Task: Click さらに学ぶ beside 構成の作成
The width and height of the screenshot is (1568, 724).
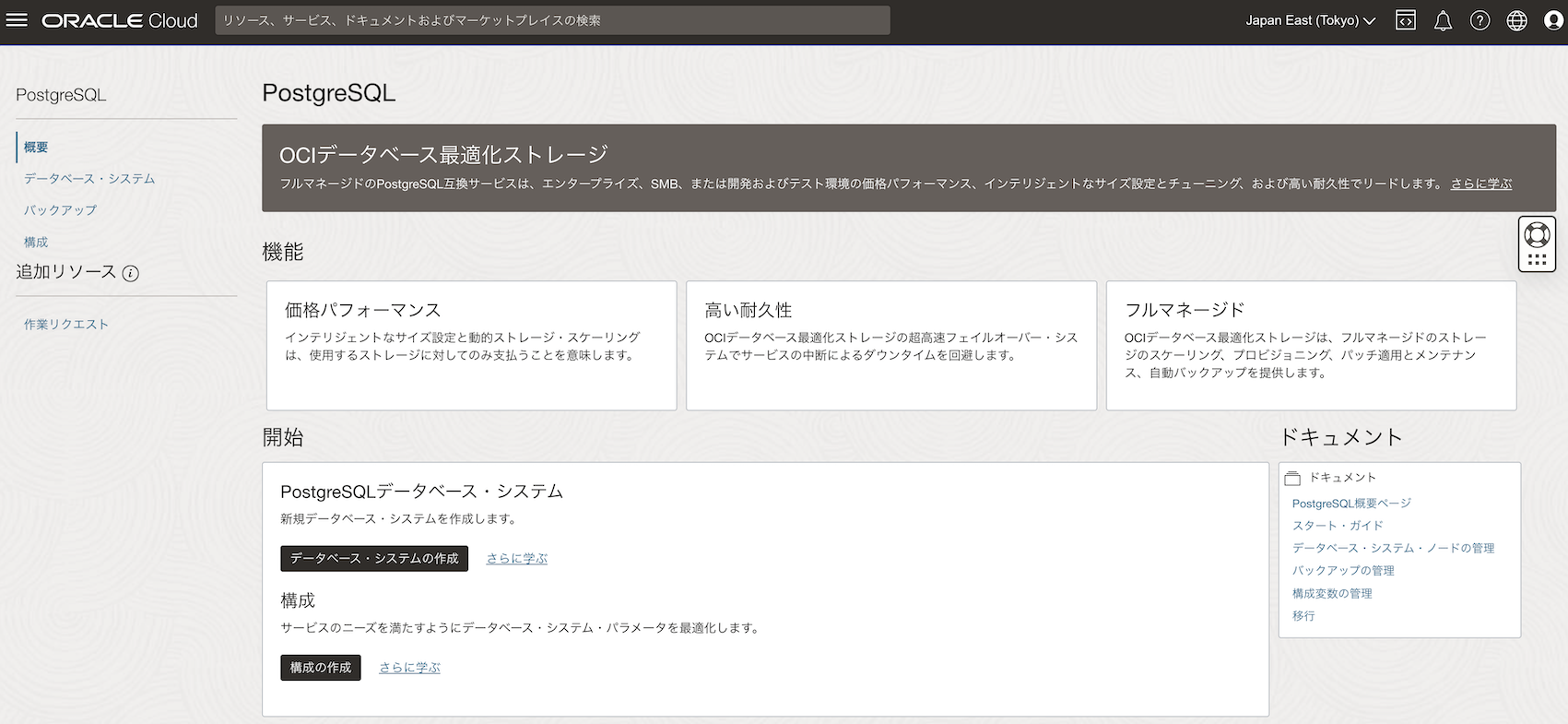Action: pos(410,668)
